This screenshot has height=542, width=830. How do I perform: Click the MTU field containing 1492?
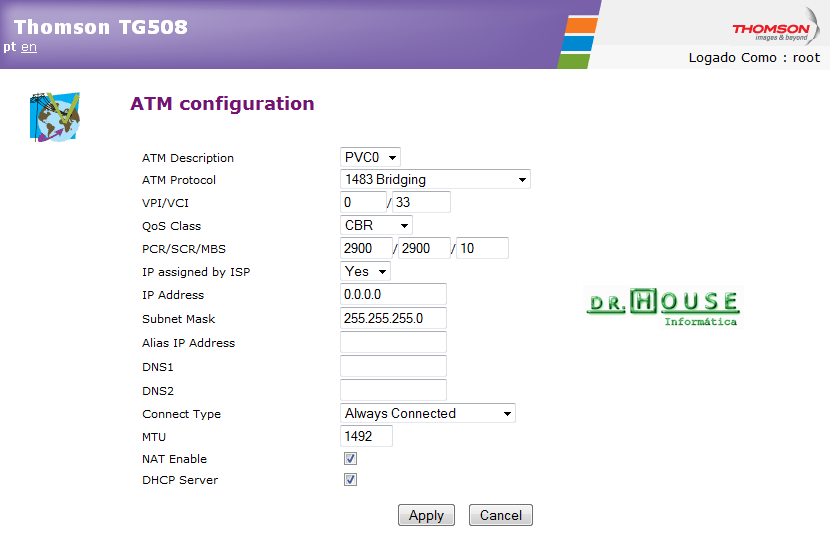click(366, 436)
